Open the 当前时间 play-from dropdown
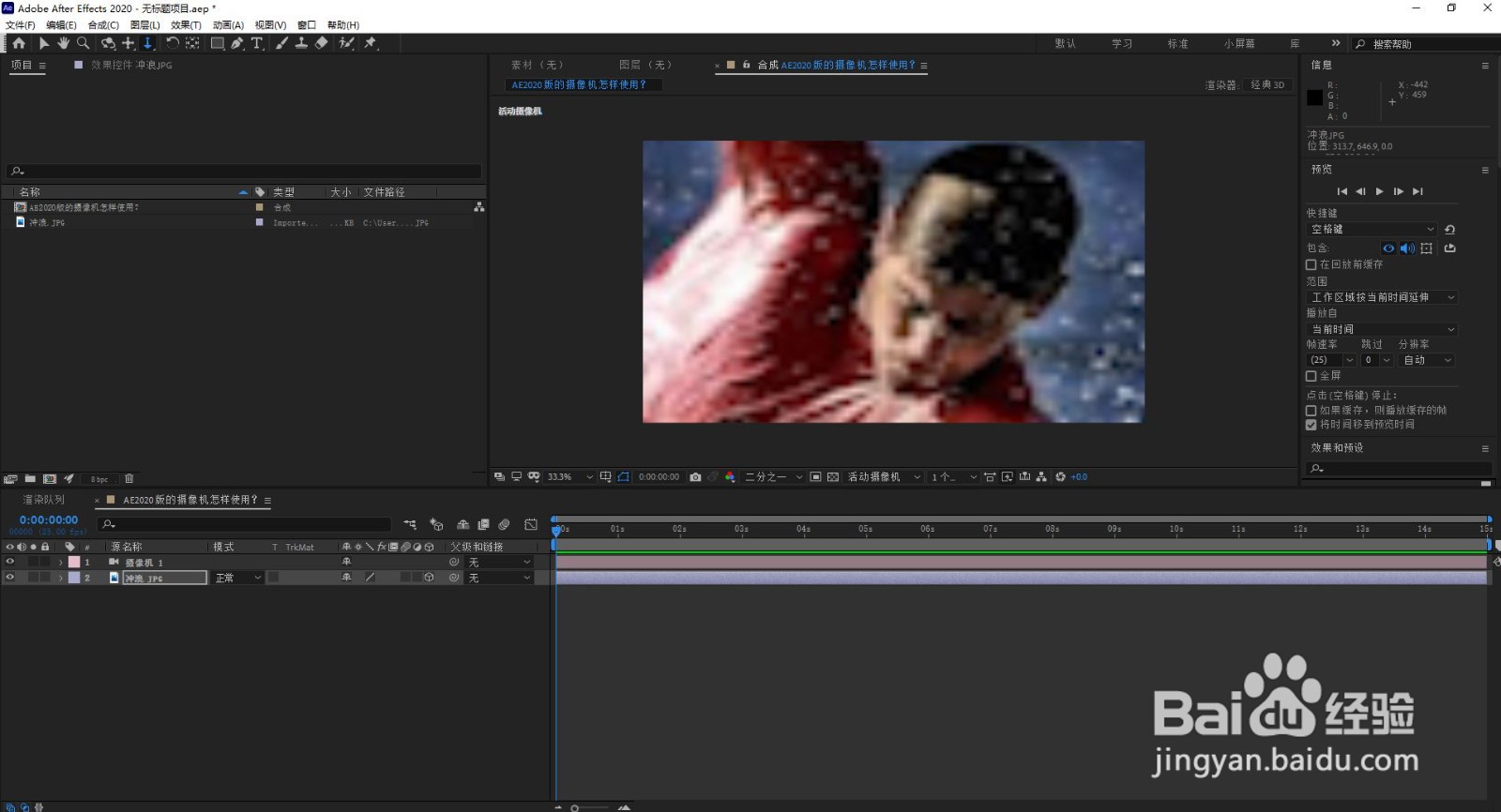 [x=1382, y=329]
